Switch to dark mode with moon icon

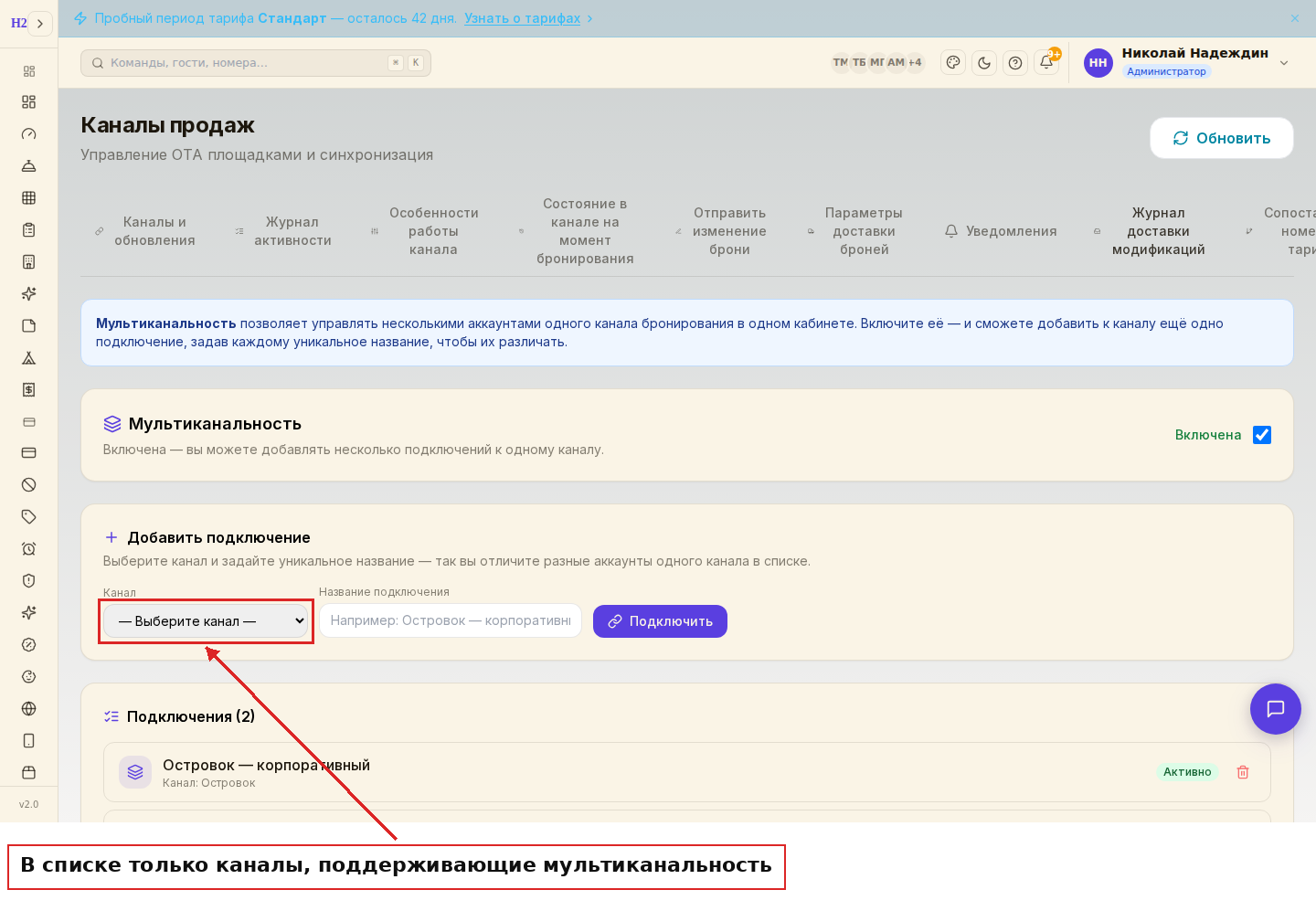(984, 63)
